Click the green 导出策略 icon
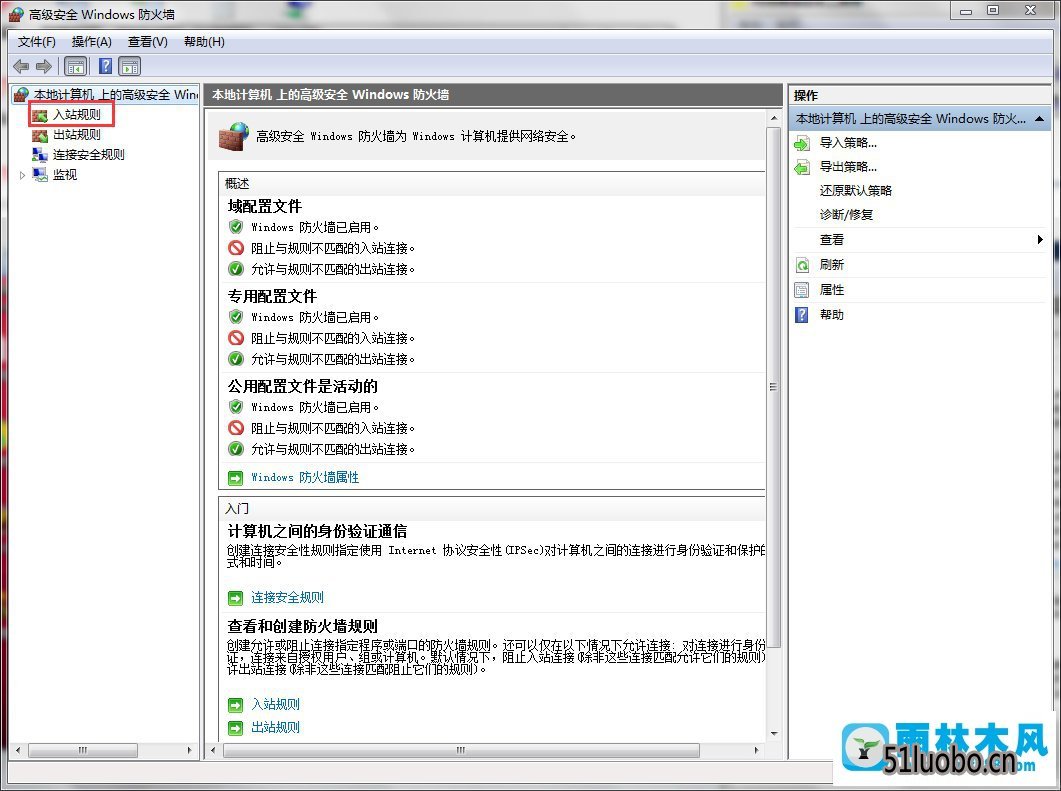Screen dimensions: 1061x791 (802, 167)
